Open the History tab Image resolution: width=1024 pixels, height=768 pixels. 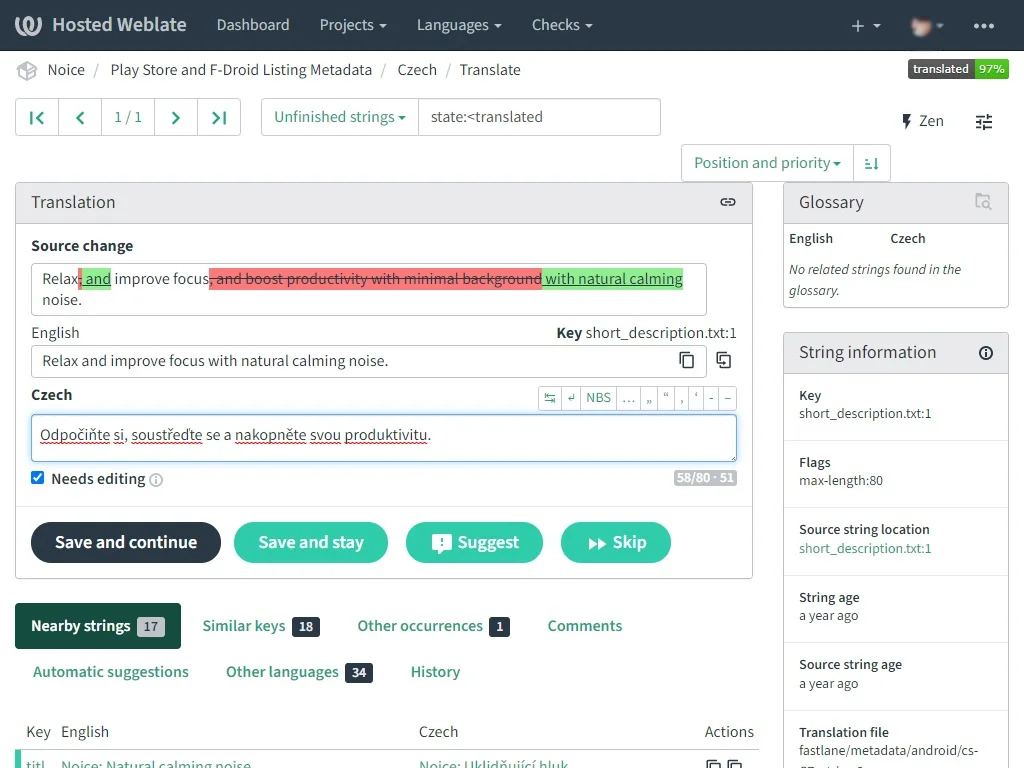pos(435,672)
